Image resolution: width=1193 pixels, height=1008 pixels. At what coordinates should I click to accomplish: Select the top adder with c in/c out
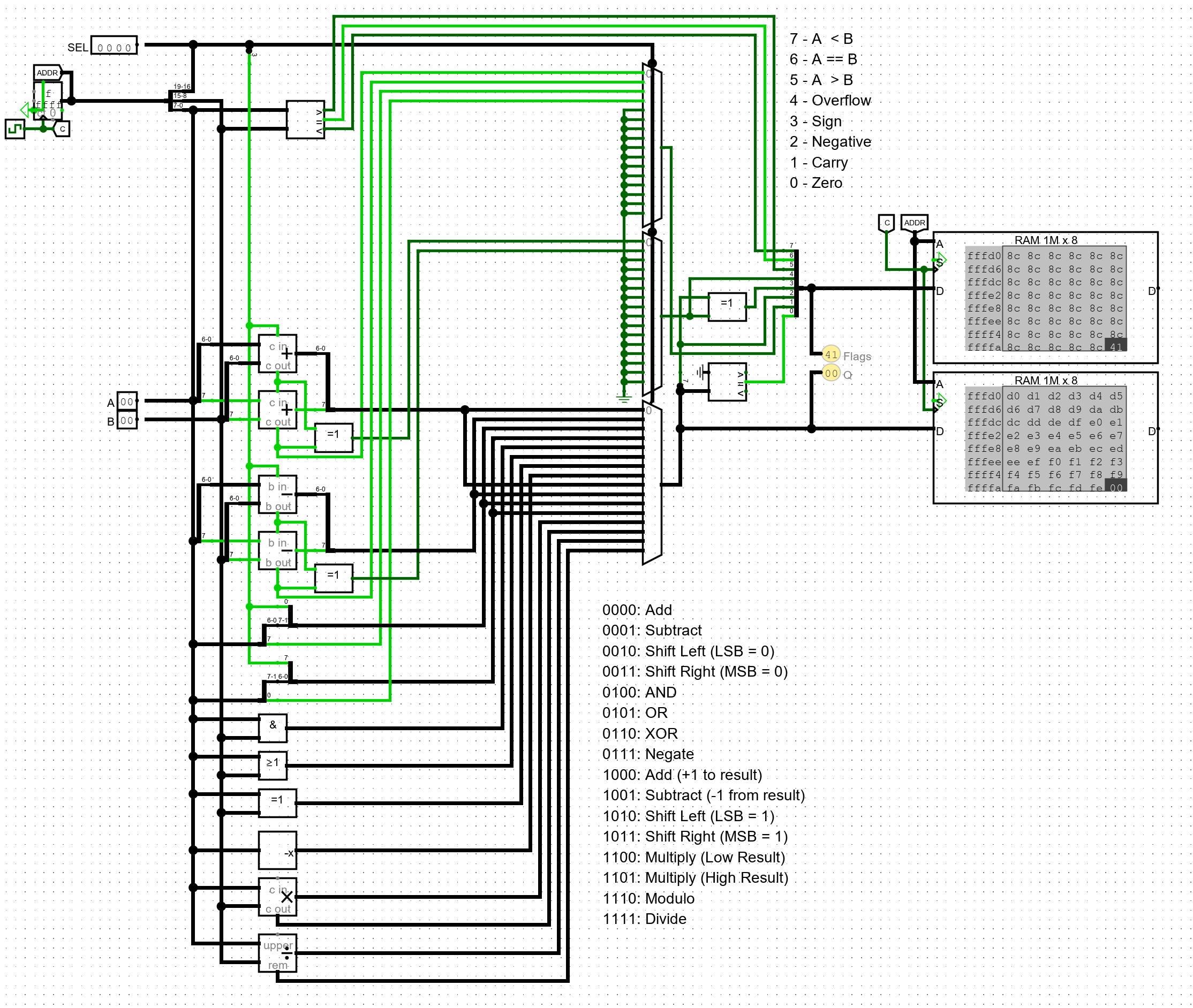[277, 354]
